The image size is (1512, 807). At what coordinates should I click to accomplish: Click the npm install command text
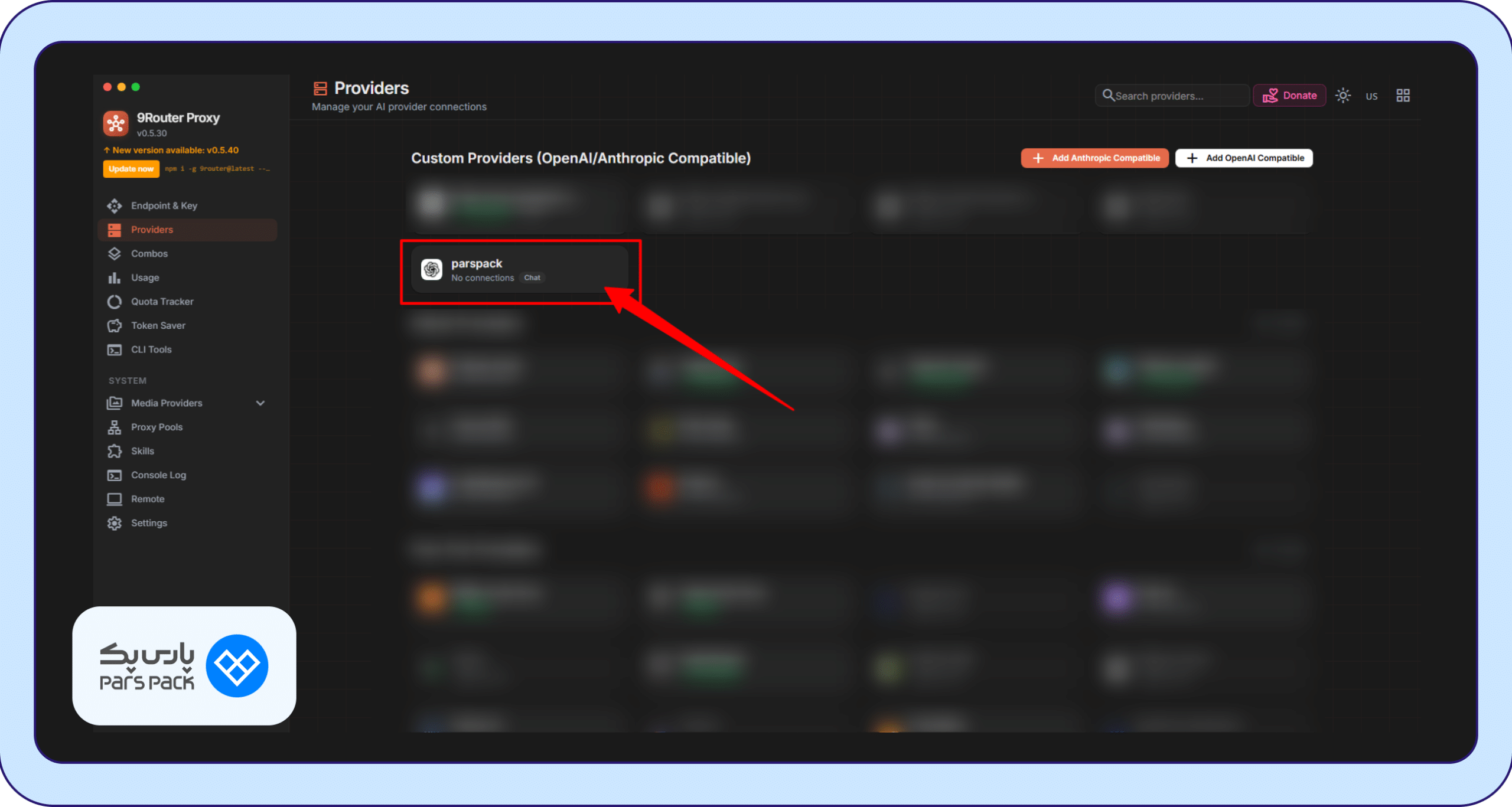(x=217, y=169)
